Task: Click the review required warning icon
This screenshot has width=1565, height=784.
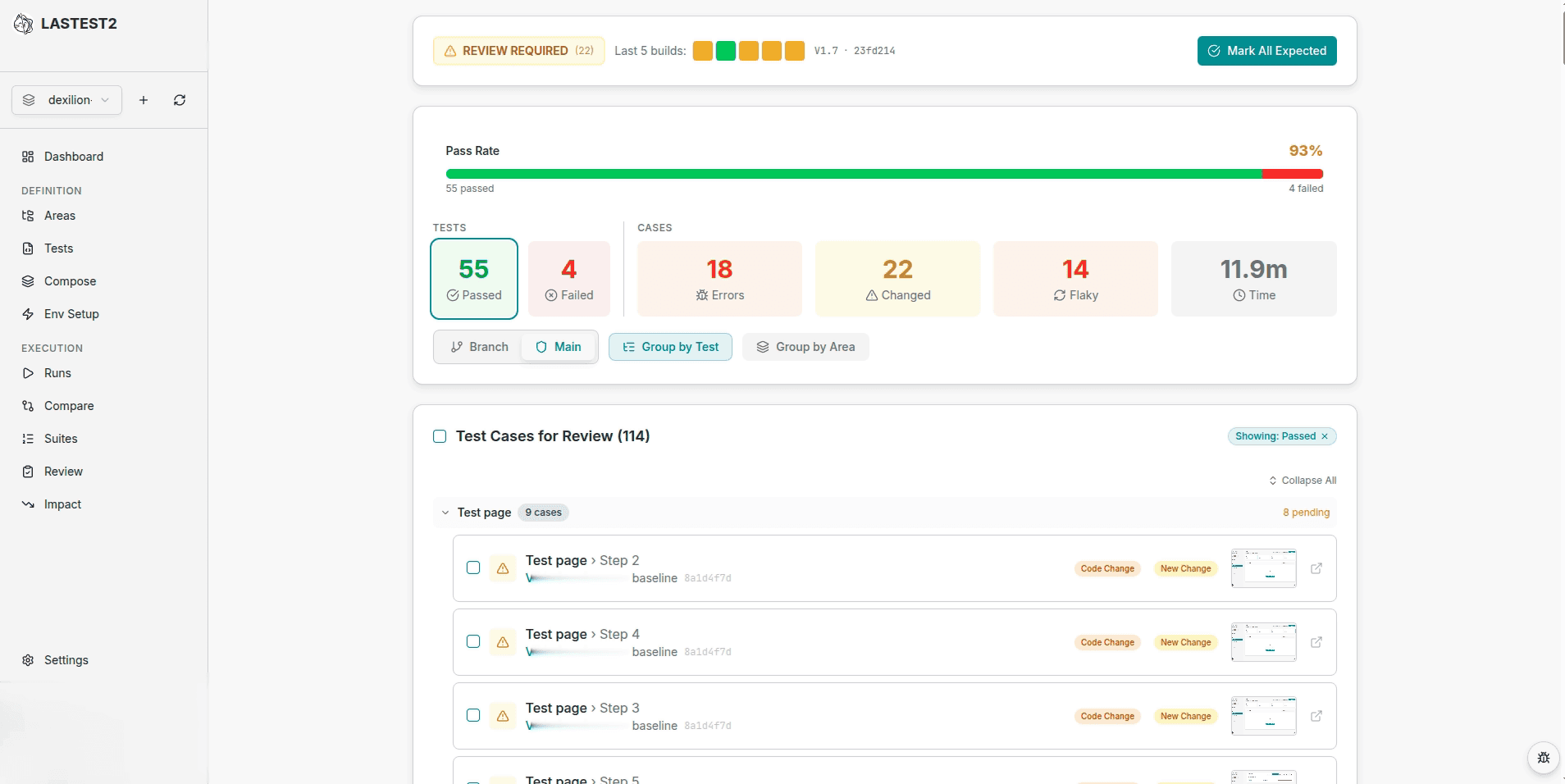Action: (450, 51)
